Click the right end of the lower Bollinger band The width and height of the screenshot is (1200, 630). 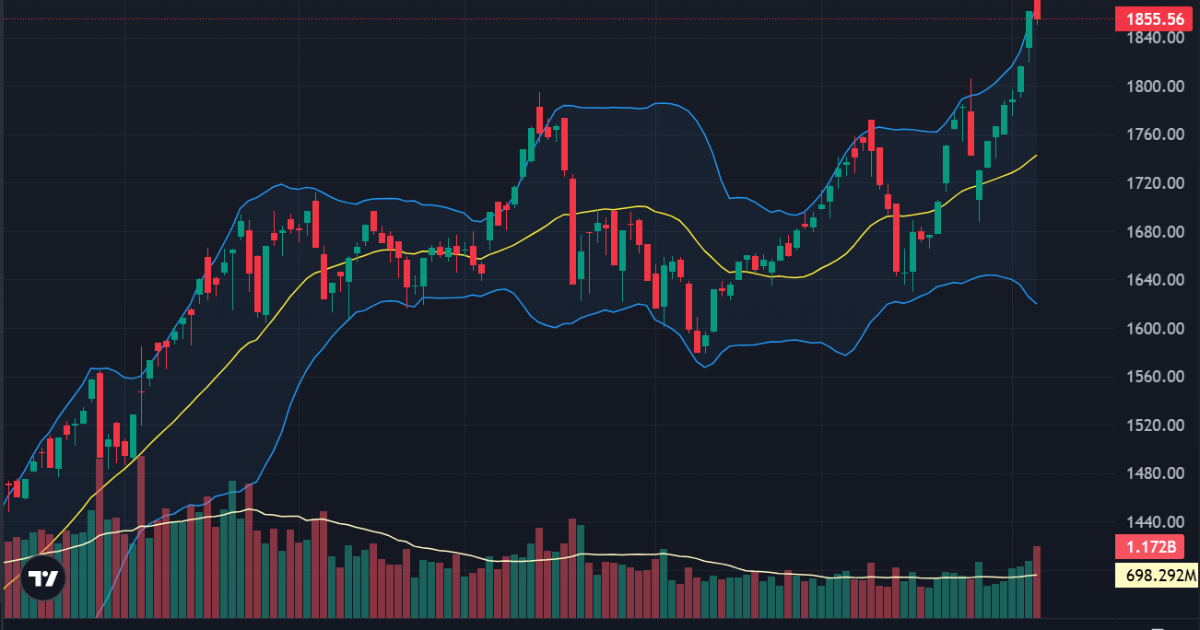click(1036, 303)
